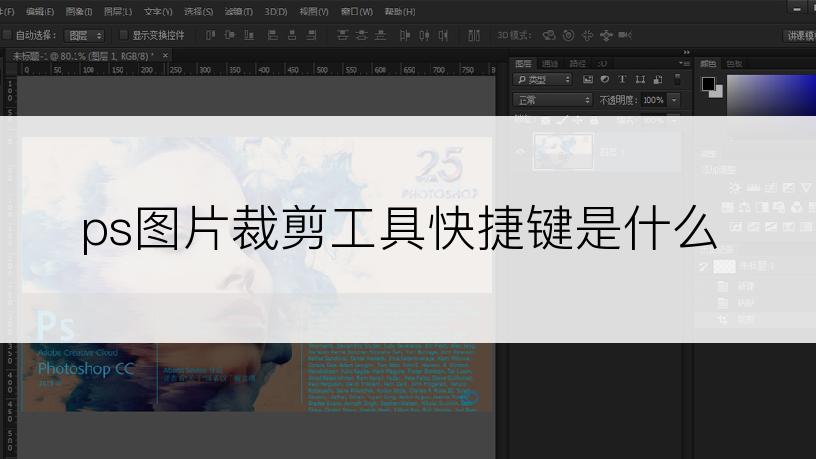
Task: Filter layers by pixel layer icon
Action: (x=588, y=80)
